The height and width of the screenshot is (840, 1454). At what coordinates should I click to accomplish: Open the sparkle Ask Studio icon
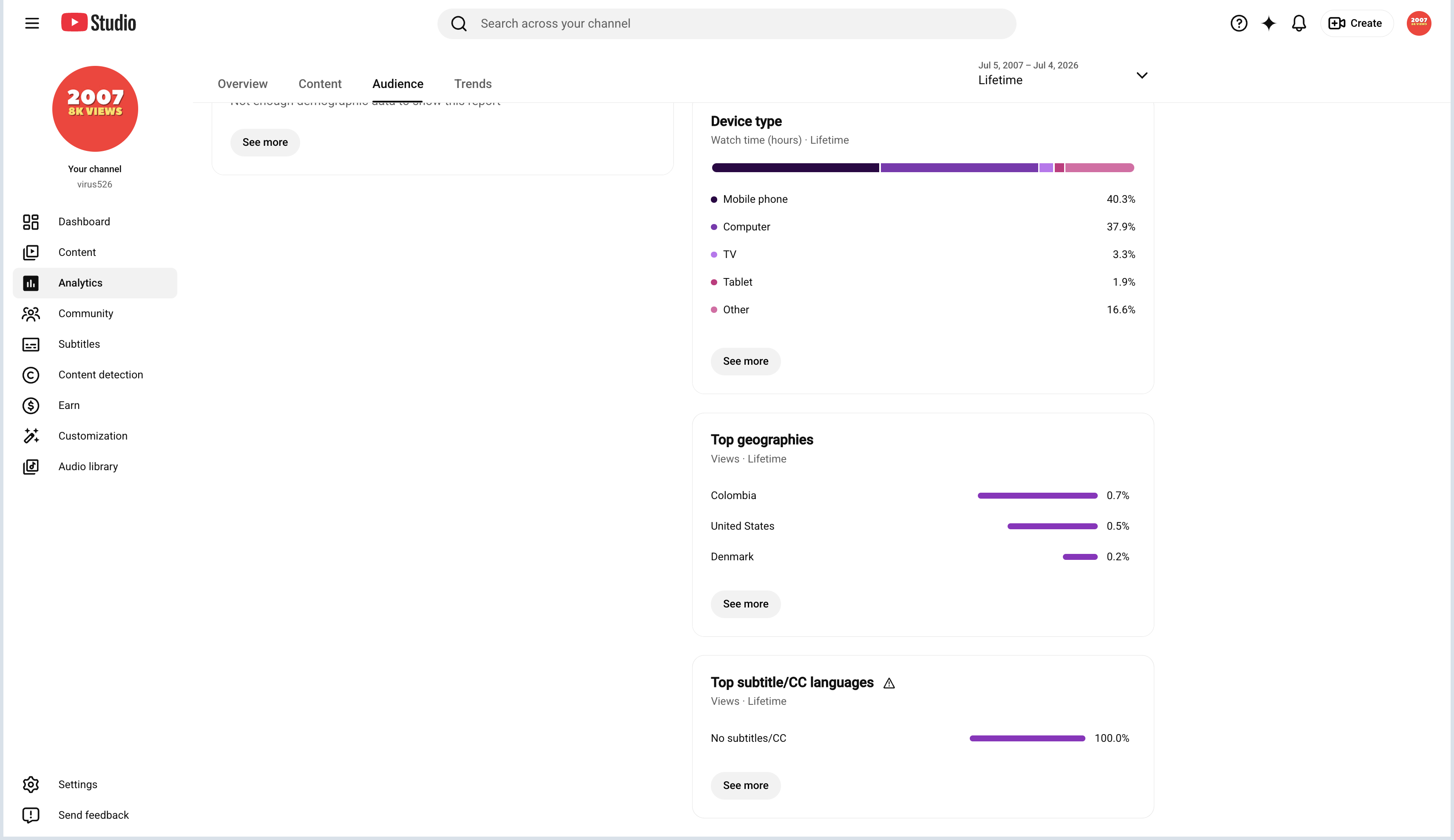click(x=1268, y=23)
